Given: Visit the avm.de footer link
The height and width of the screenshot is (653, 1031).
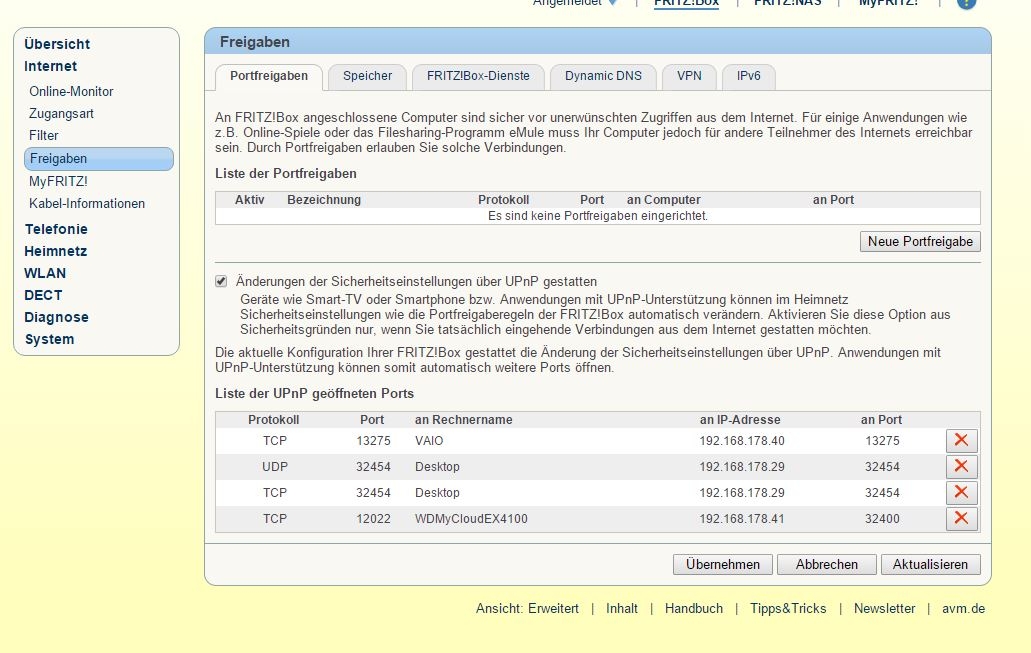Looking at the screenshot, I should pos(963,609).
